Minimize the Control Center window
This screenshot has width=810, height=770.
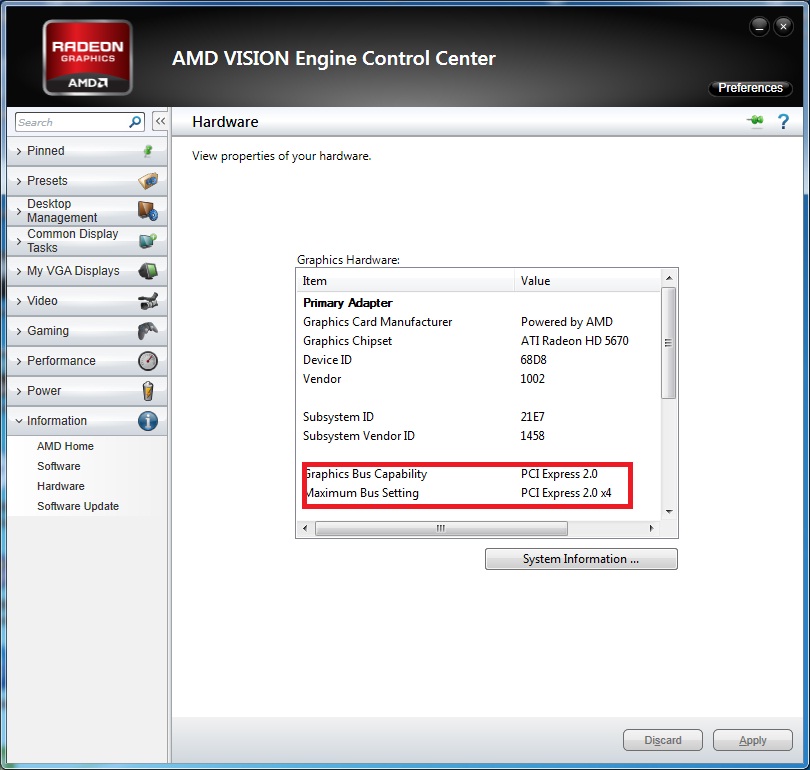click(759, 26)
